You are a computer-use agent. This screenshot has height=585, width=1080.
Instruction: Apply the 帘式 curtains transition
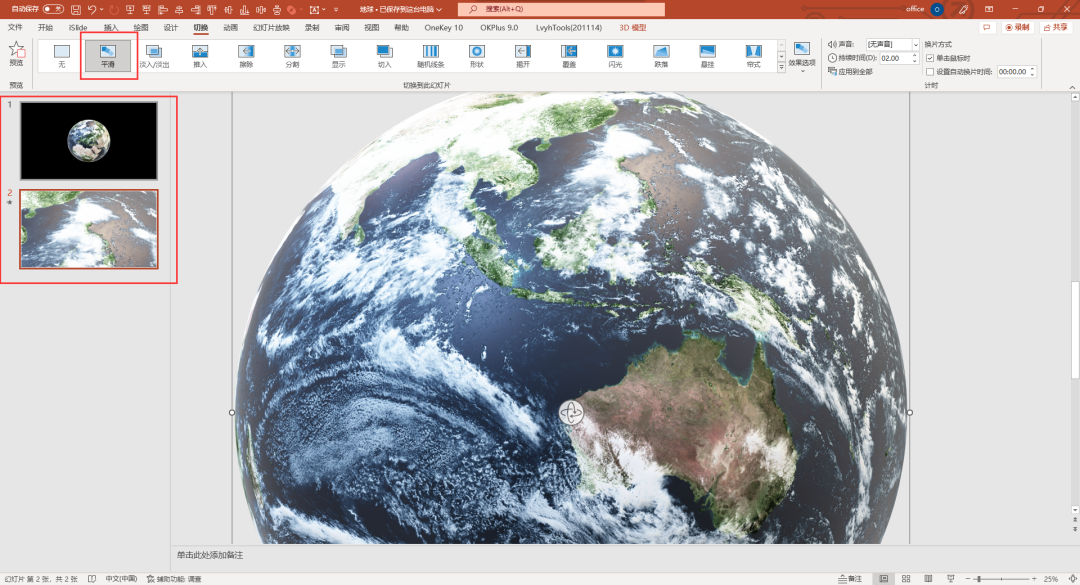[x=754, y=56]
